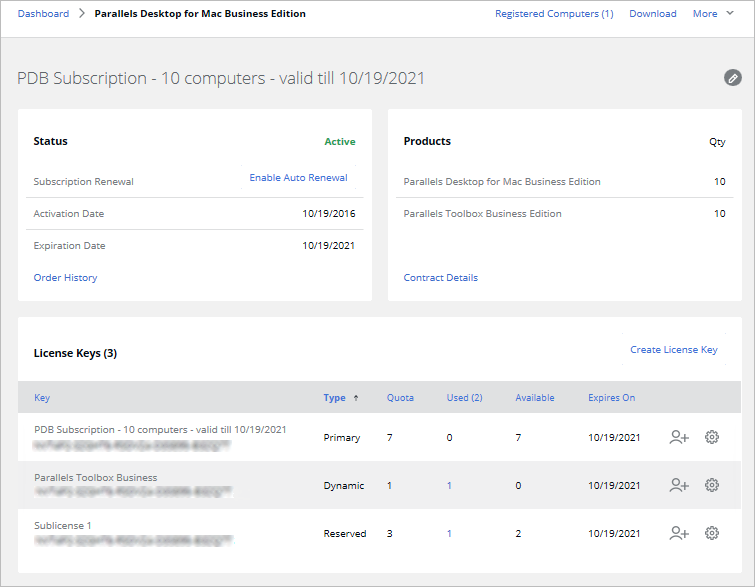Screen dimensions: 755x587
Task: Click invite user icon for Parallels Toolbox Business row
Action: [679, 485]
